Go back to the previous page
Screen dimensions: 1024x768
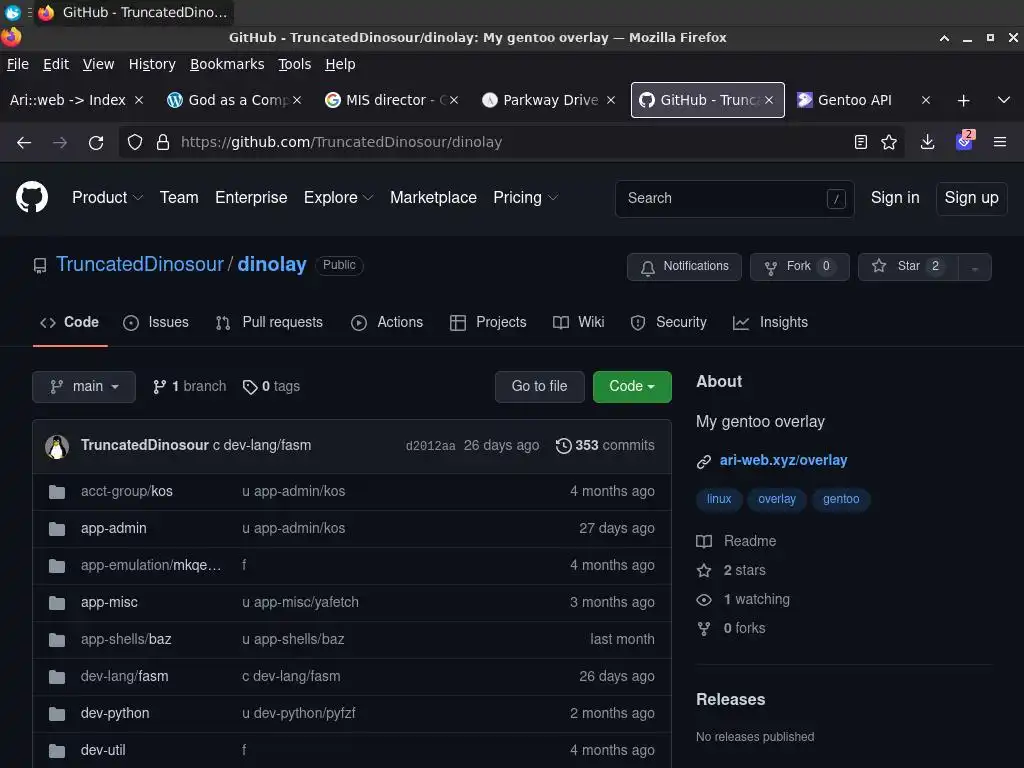tap(24, 142)
